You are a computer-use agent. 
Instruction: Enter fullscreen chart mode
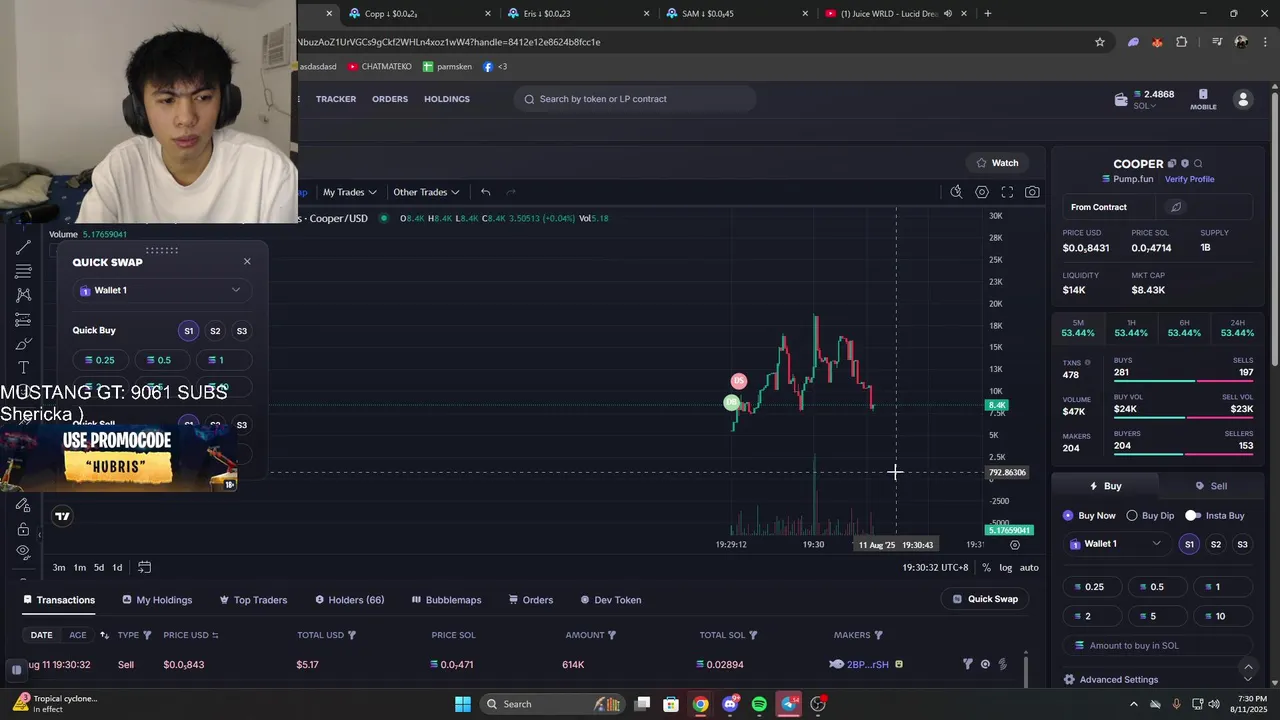pyautogui.click(x=1007, y=192)
